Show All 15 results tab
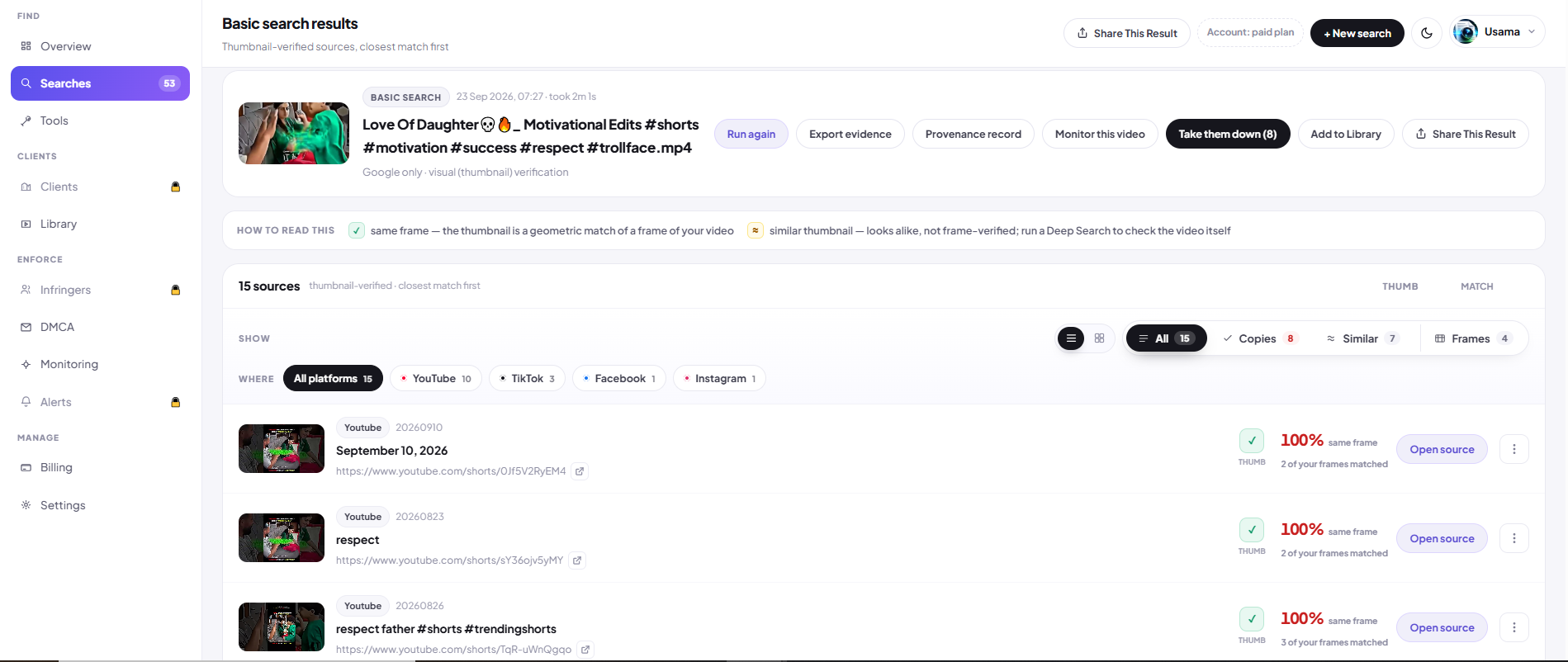The height and width of the screenshot is (662, 1568). (x=1166, y=338)
